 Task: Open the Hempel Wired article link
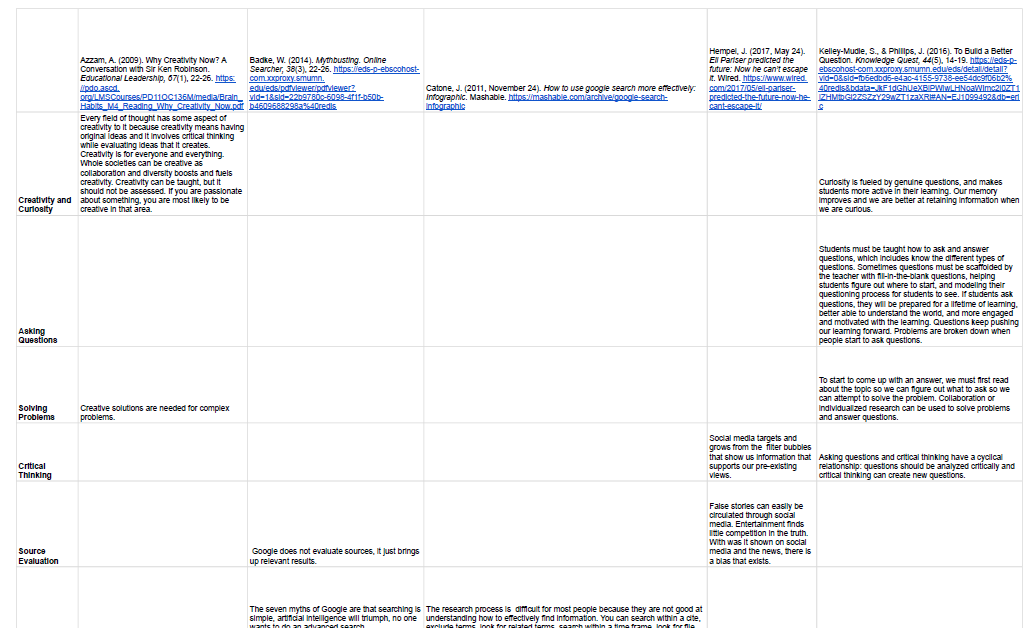coord(759,92)
